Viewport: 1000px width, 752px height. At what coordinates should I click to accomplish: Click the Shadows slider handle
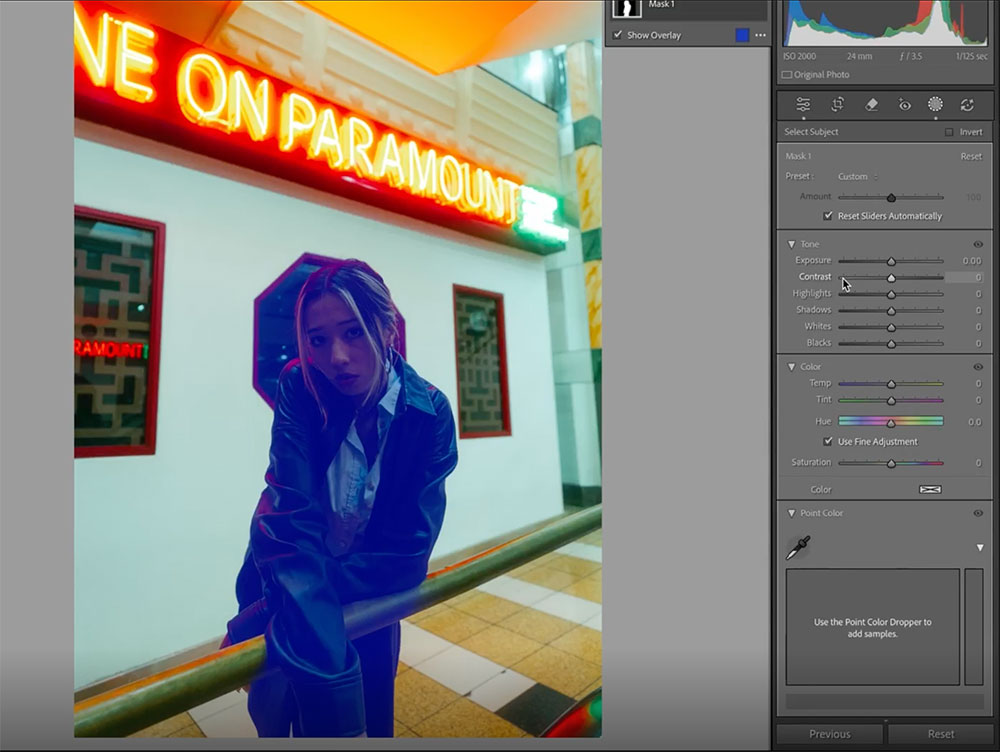(x=891, y=311)
